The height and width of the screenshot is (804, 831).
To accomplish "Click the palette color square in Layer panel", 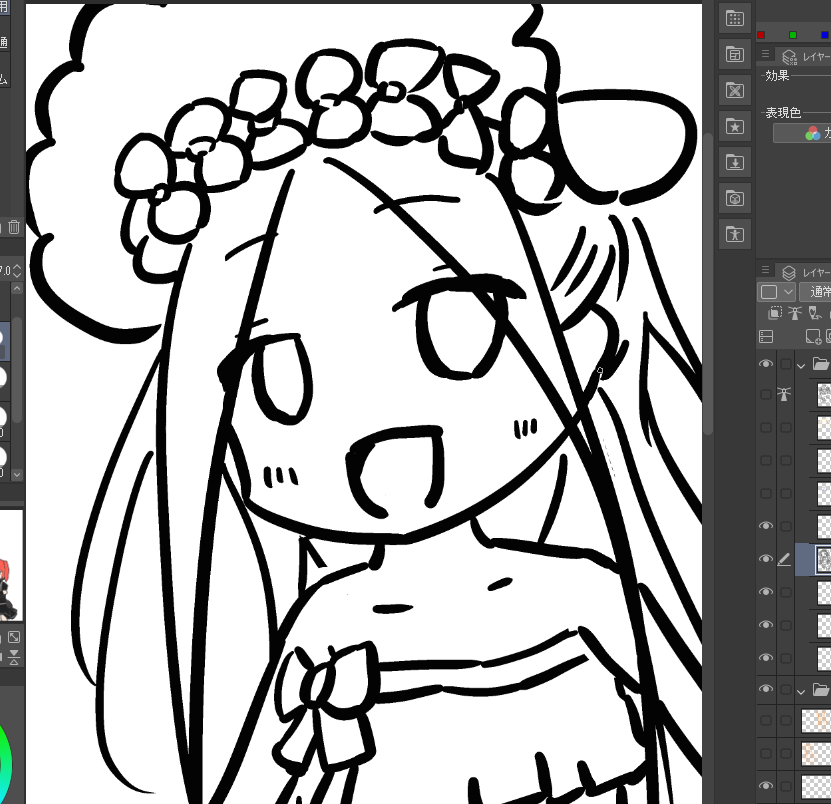I will pos(769,291).
